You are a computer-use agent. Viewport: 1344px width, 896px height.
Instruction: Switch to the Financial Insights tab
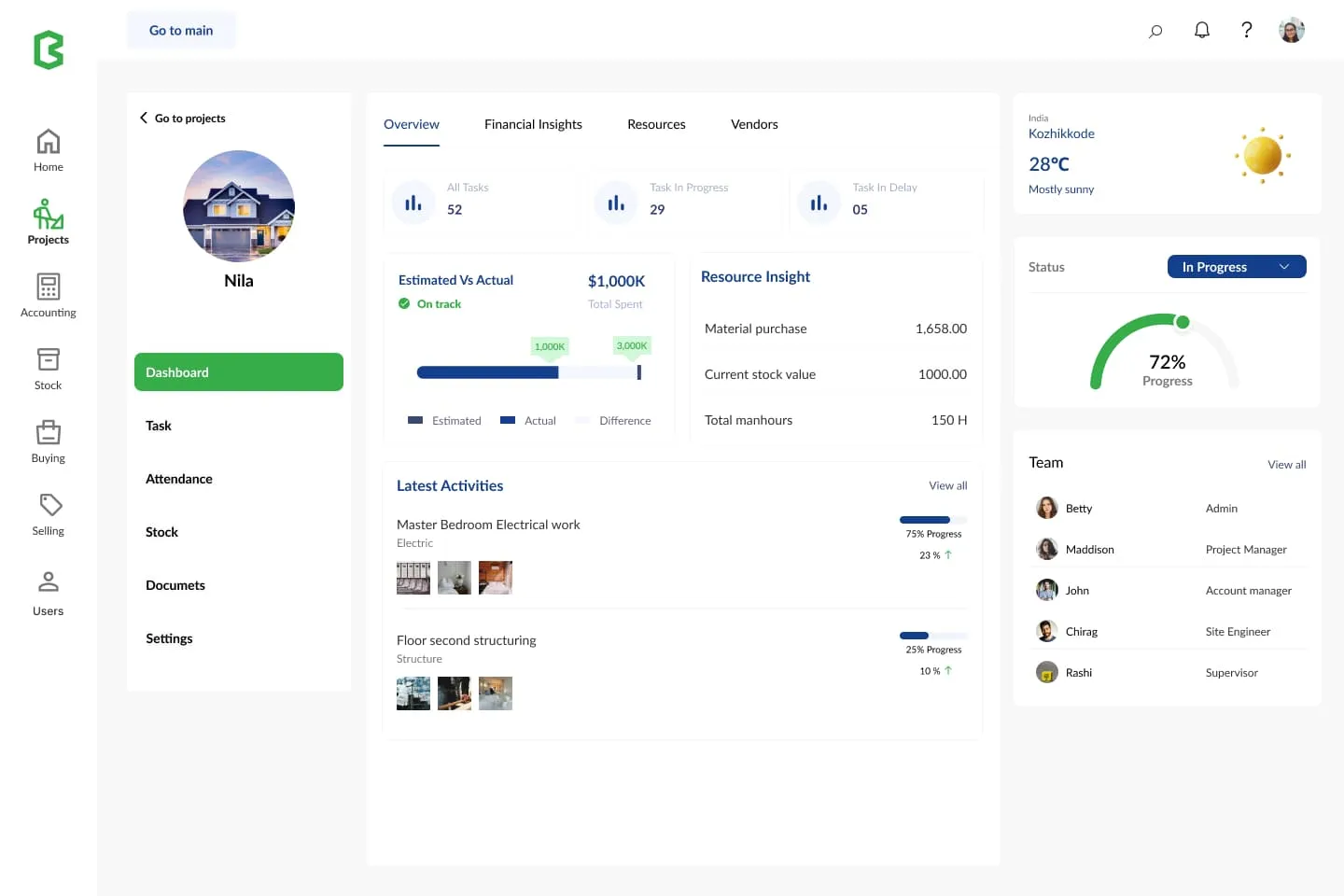(533, 124)
